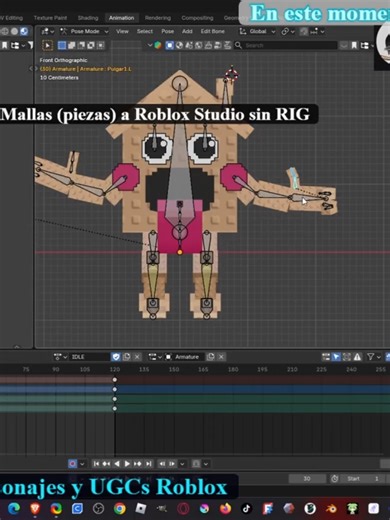Screen dimensions: 390x520
Task: Open the Animation workspace tab
Action: [122, 18]
